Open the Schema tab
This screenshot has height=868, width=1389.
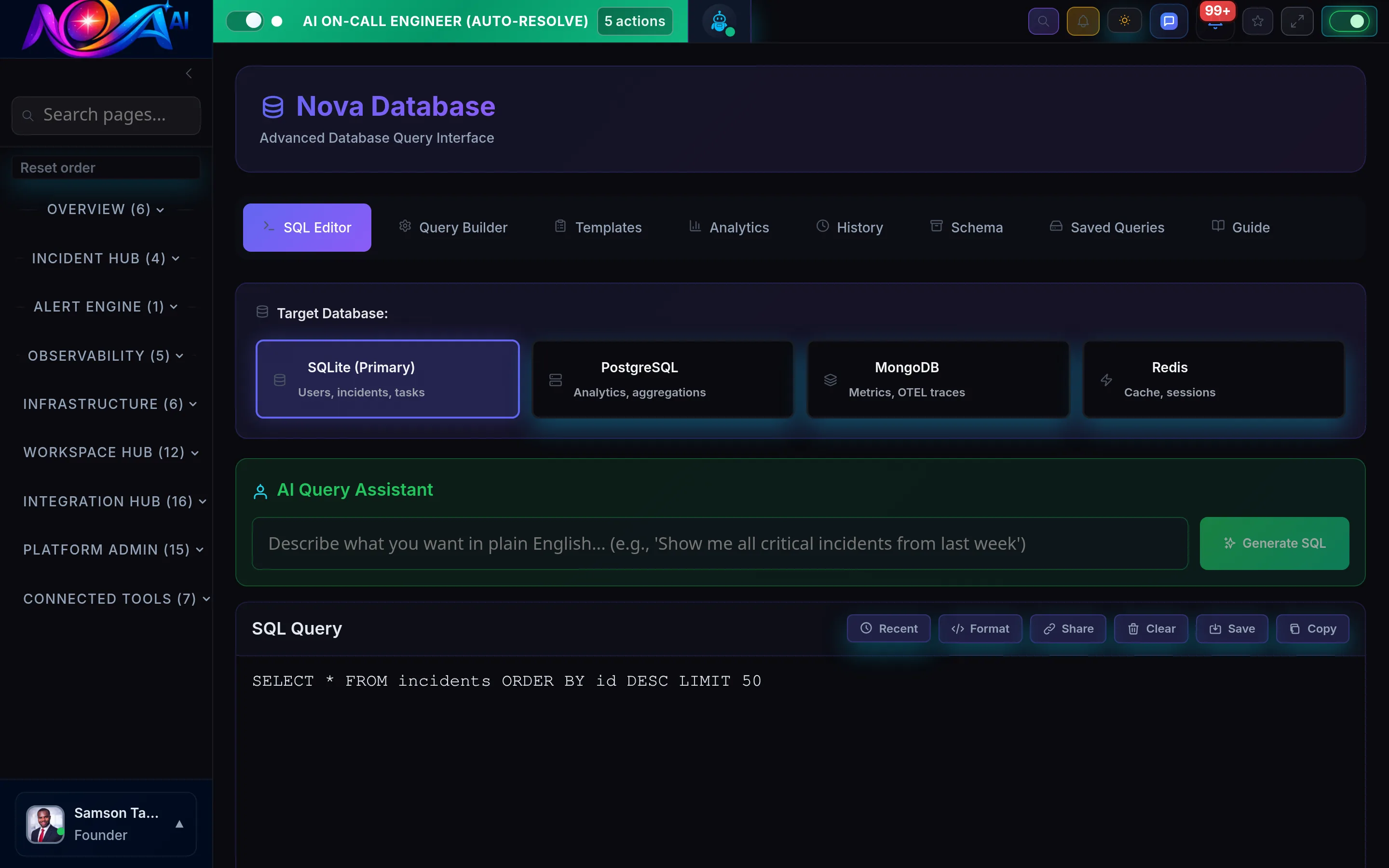(967, 227)
